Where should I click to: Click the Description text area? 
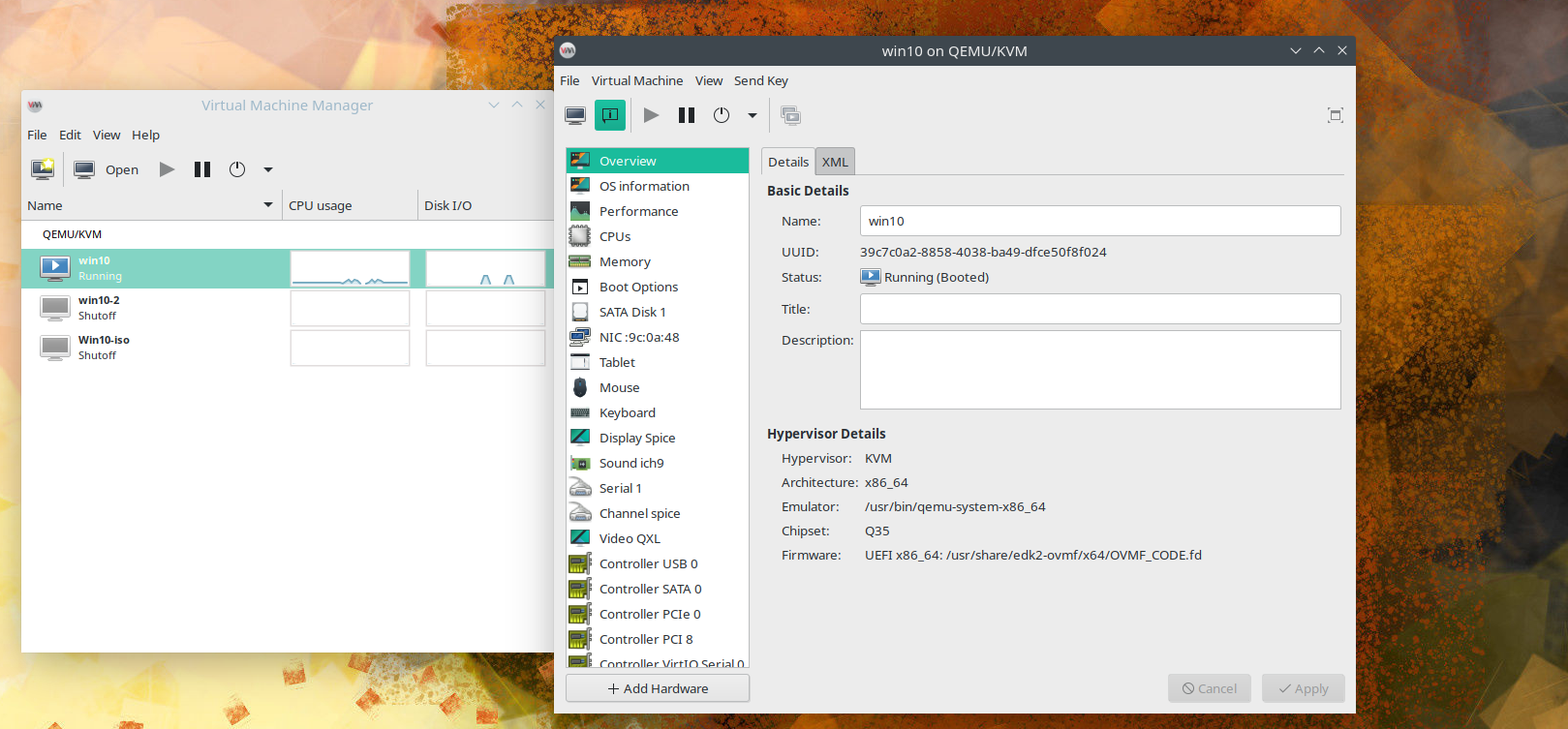click(x=1100, y=370)
